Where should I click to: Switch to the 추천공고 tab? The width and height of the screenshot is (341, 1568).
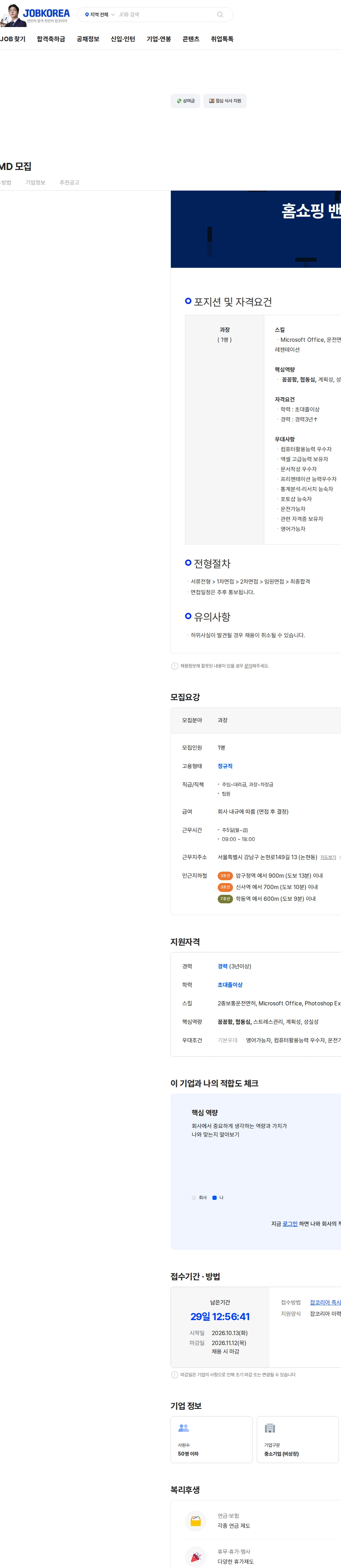click(x=69, y=182)
